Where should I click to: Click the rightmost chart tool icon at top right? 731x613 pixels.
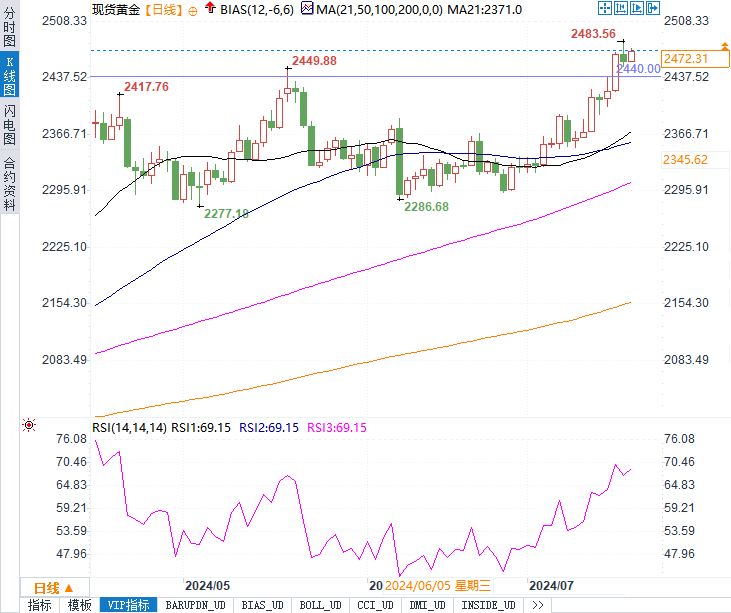[655, 8]
